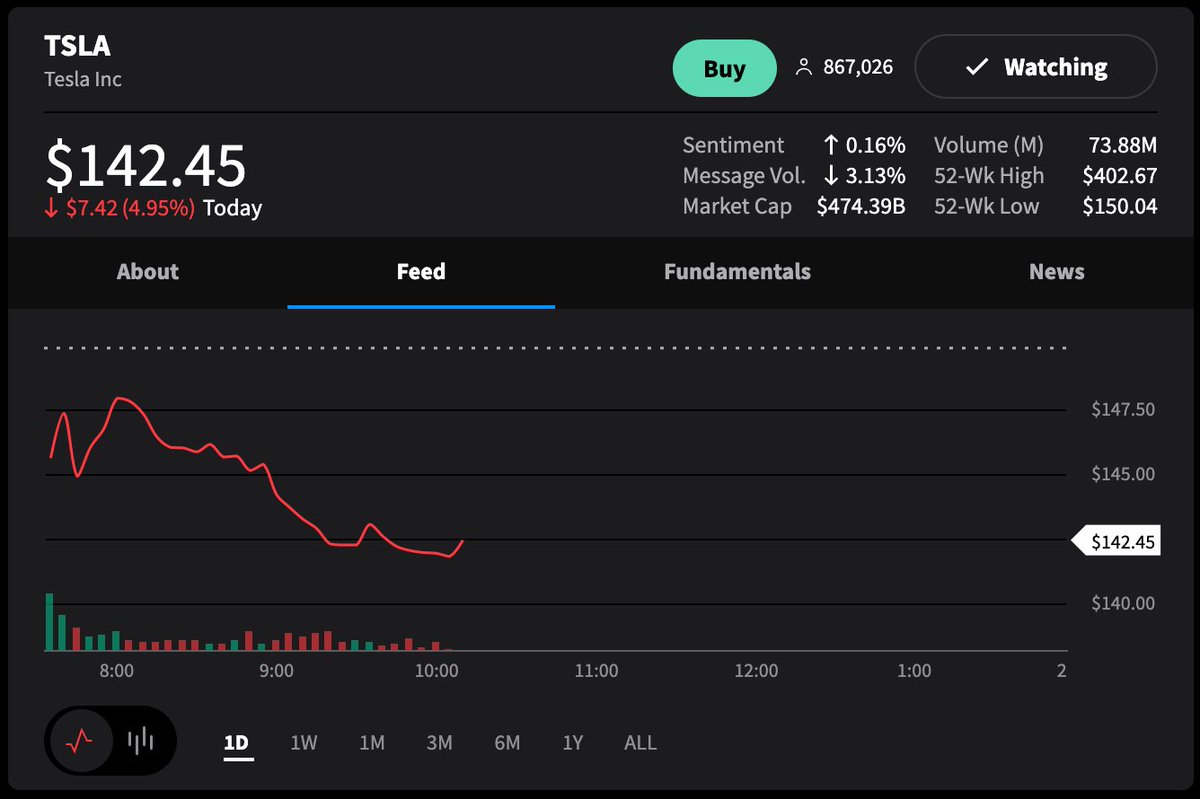Click the 52-Wk High label
Viewport: 1200px width, 799px height.
point(989,176)
